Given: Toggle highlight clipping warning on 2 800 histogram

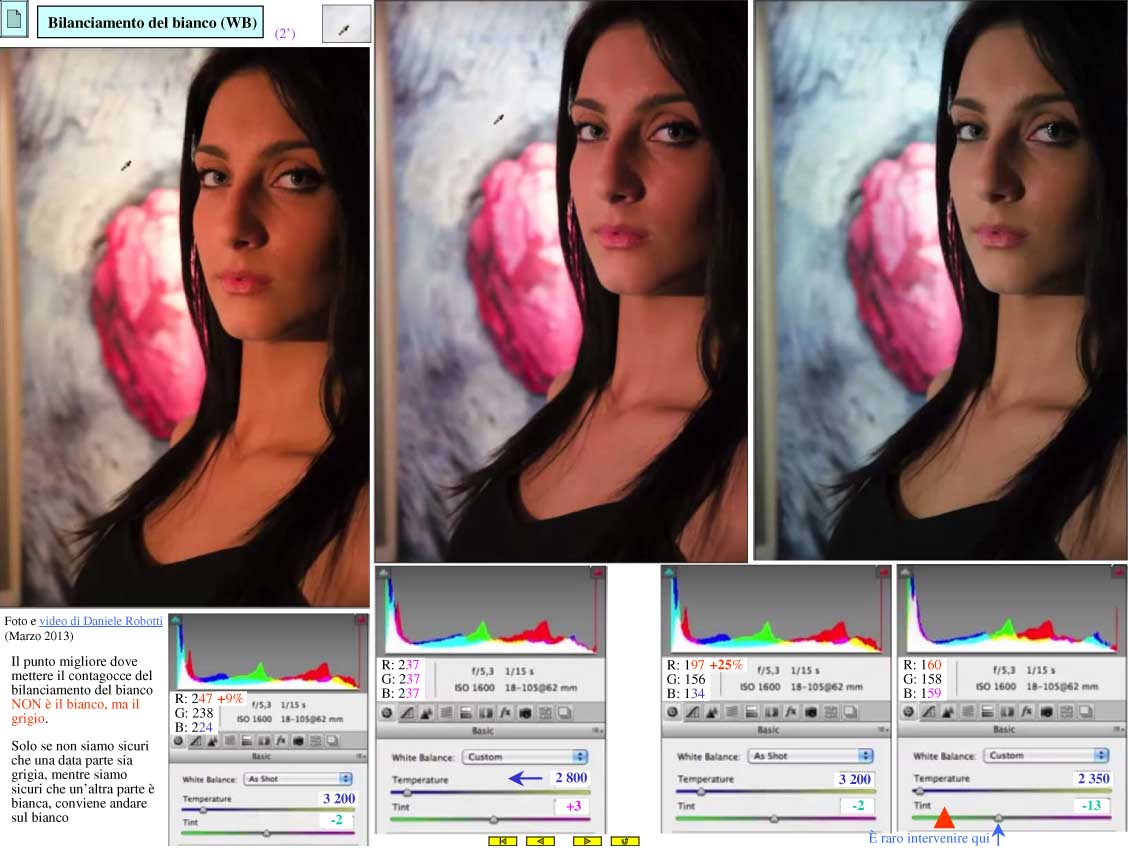Looking at the screenshot, I should [598, 572].
